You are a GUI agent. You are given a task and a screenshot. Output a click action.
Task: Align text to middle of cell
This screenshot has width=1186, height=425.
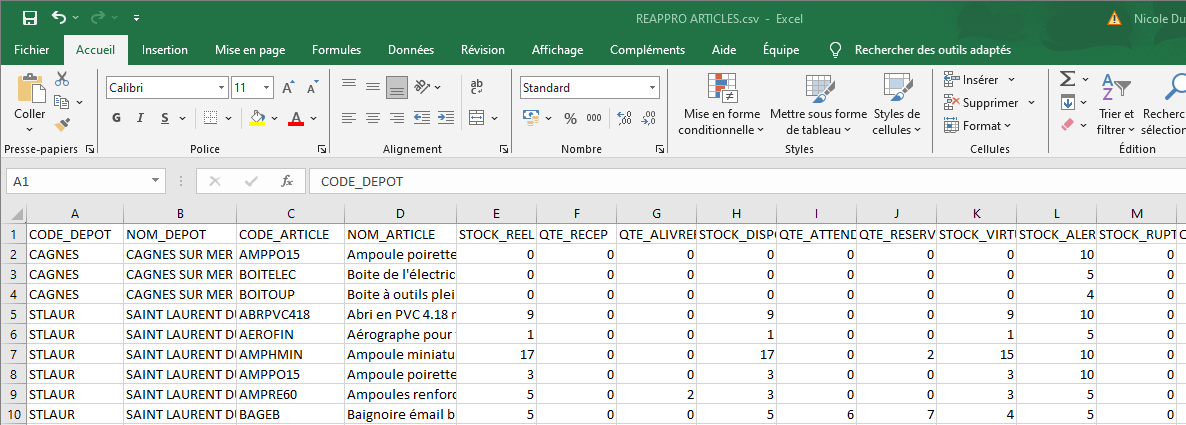[x=372, y=88]
